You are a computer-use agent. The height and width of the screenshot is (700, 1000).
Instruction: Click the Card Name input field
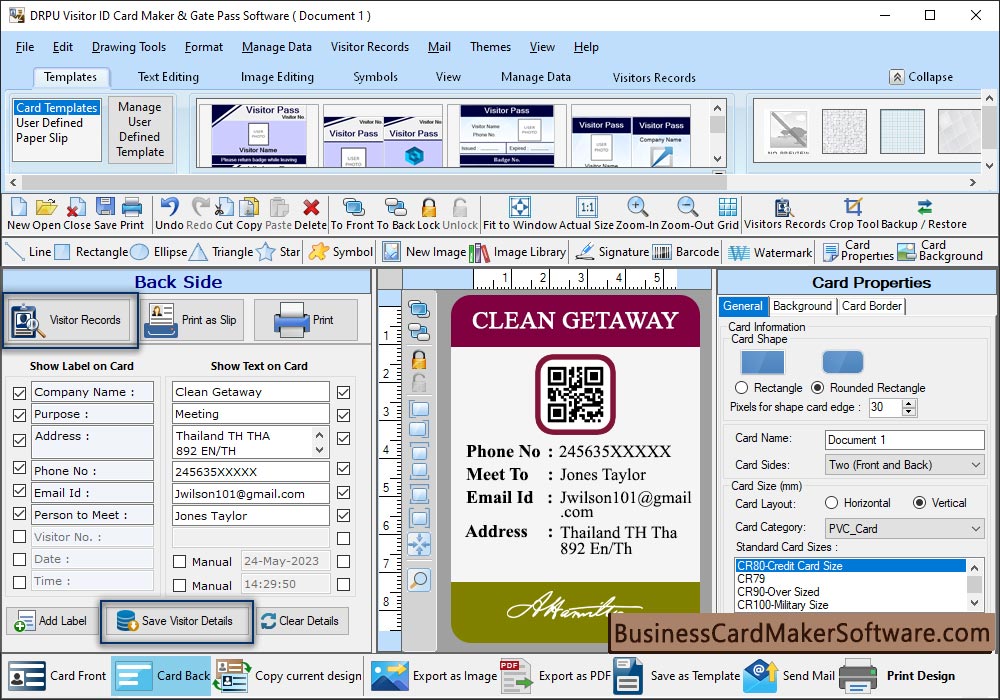point(904,440)
